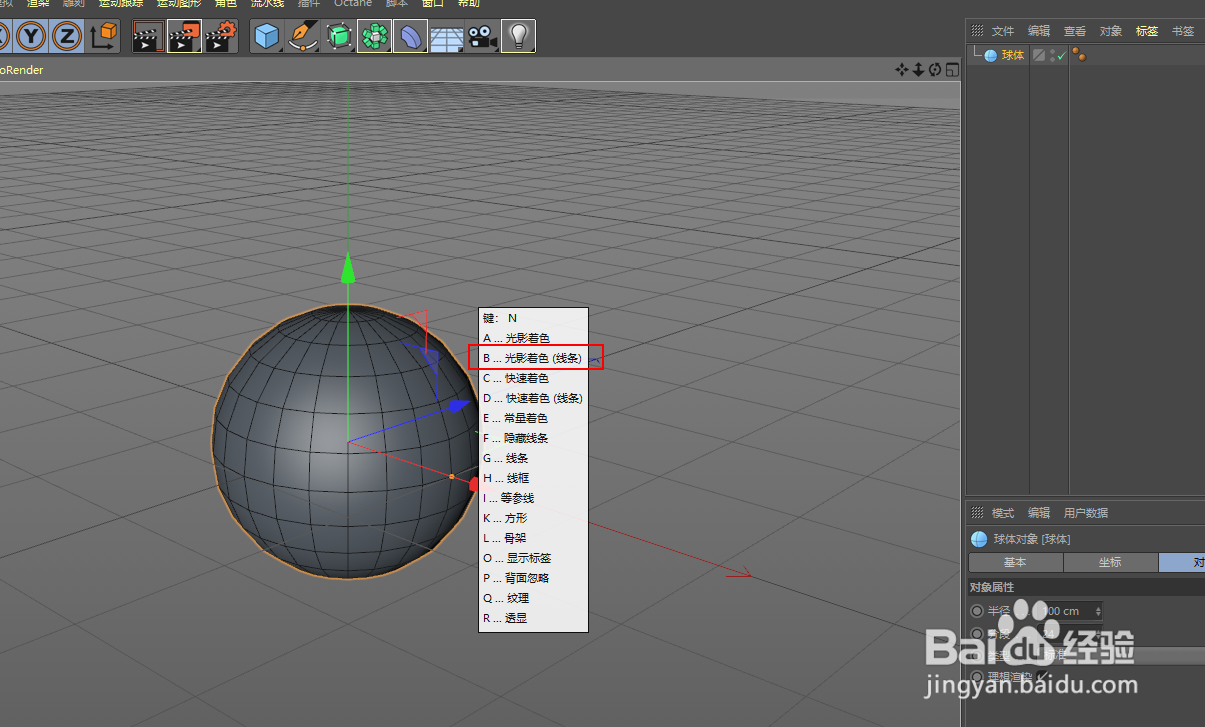Toggle the Y axis lock button
This screenshot has height=727, width=1205.
pos(31,36)
